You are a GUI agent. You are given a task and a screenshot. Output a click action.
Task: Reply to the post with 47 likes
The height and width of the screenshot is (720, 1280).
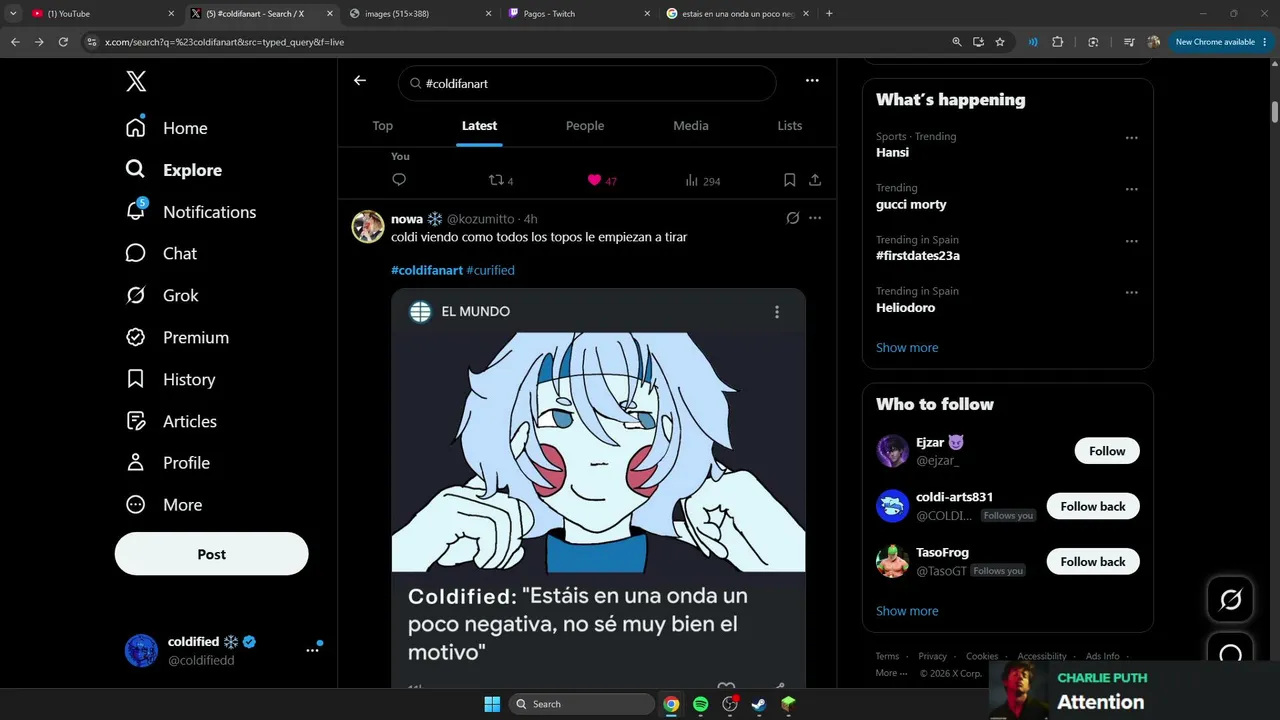coord(399,180)
